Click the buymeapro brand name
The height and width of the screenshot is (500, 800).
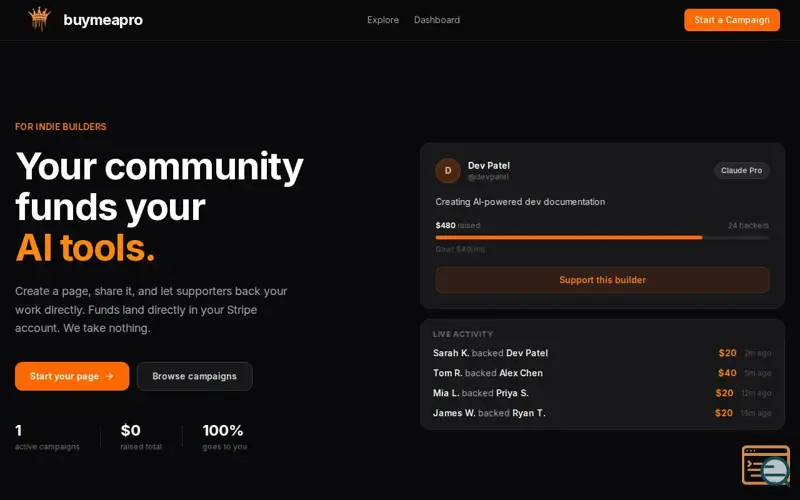tap(103, 20)
